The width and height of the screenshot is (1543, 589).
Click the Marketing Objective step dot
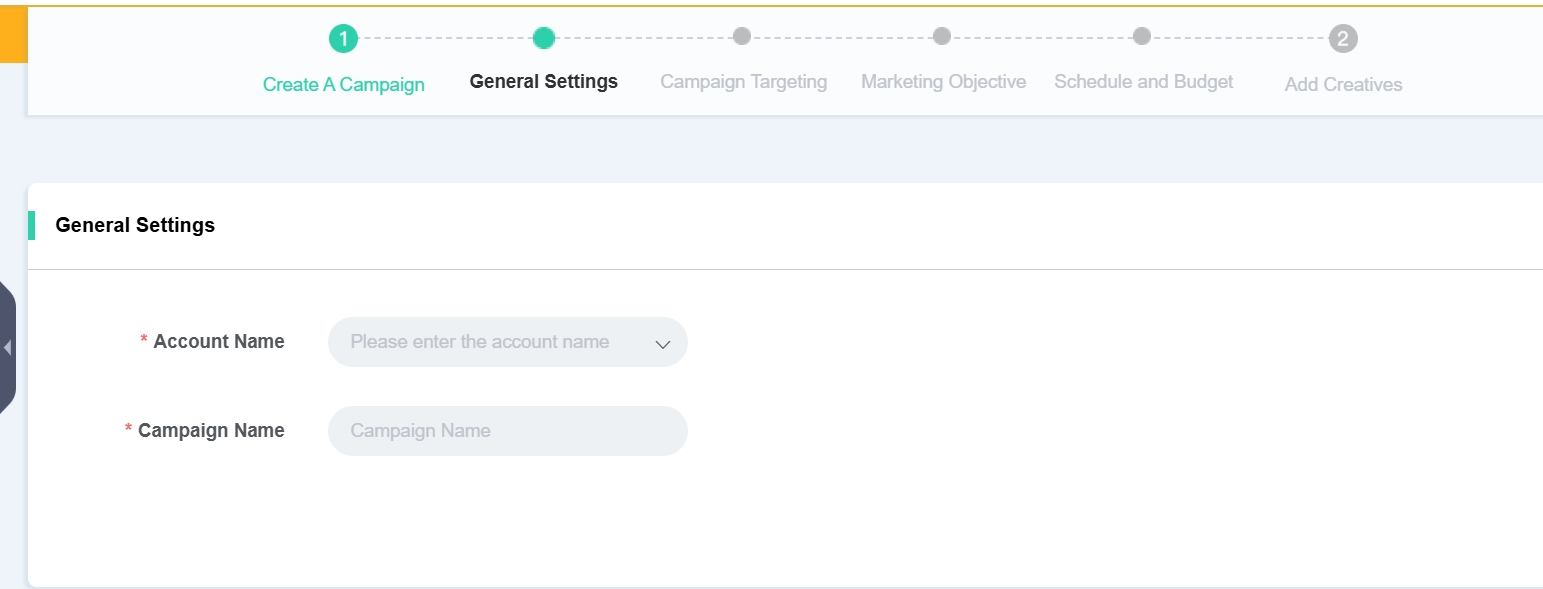pos(942,36)
